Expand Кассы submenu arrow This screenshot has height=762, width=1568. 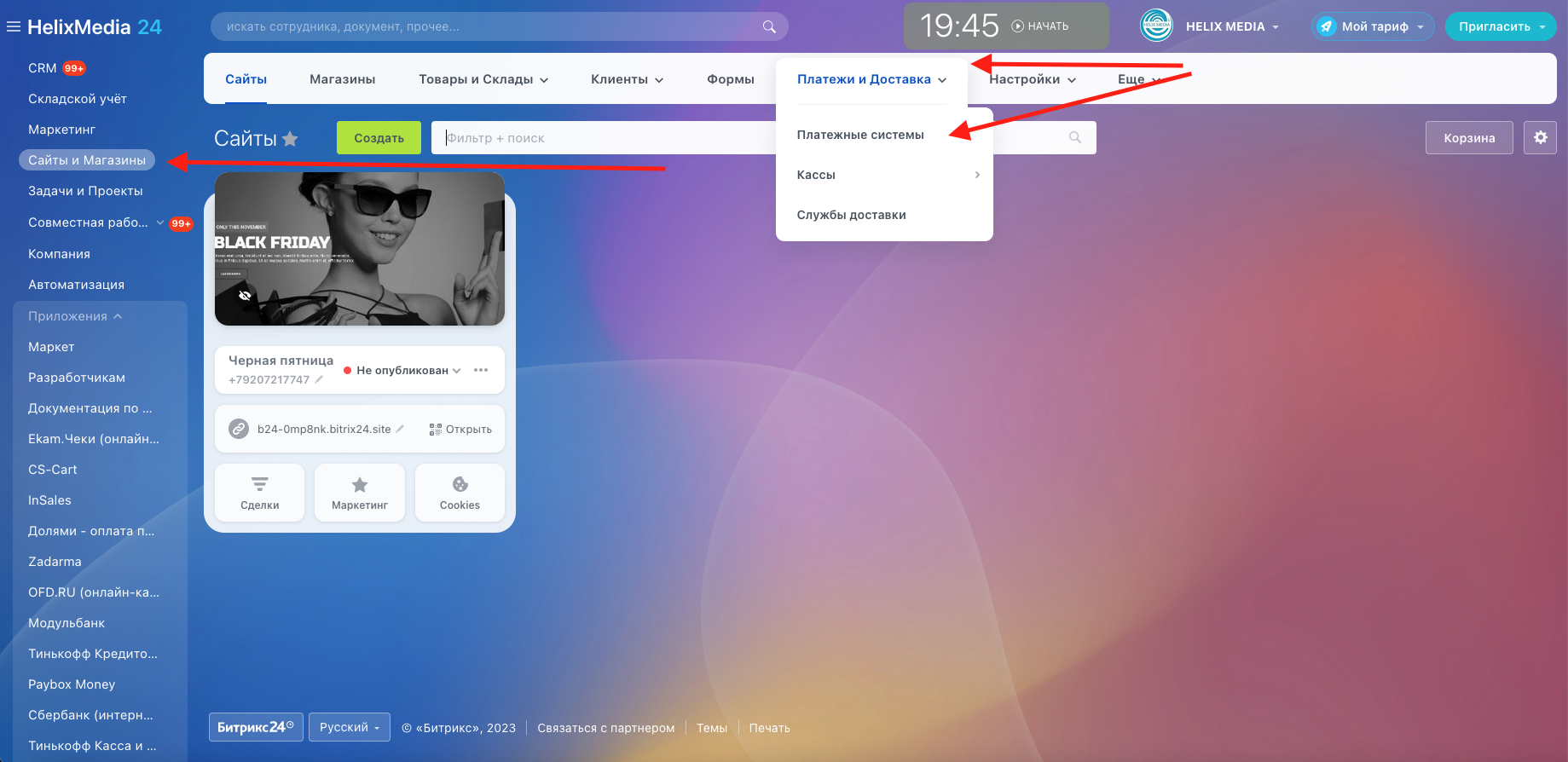pos(977,175)
